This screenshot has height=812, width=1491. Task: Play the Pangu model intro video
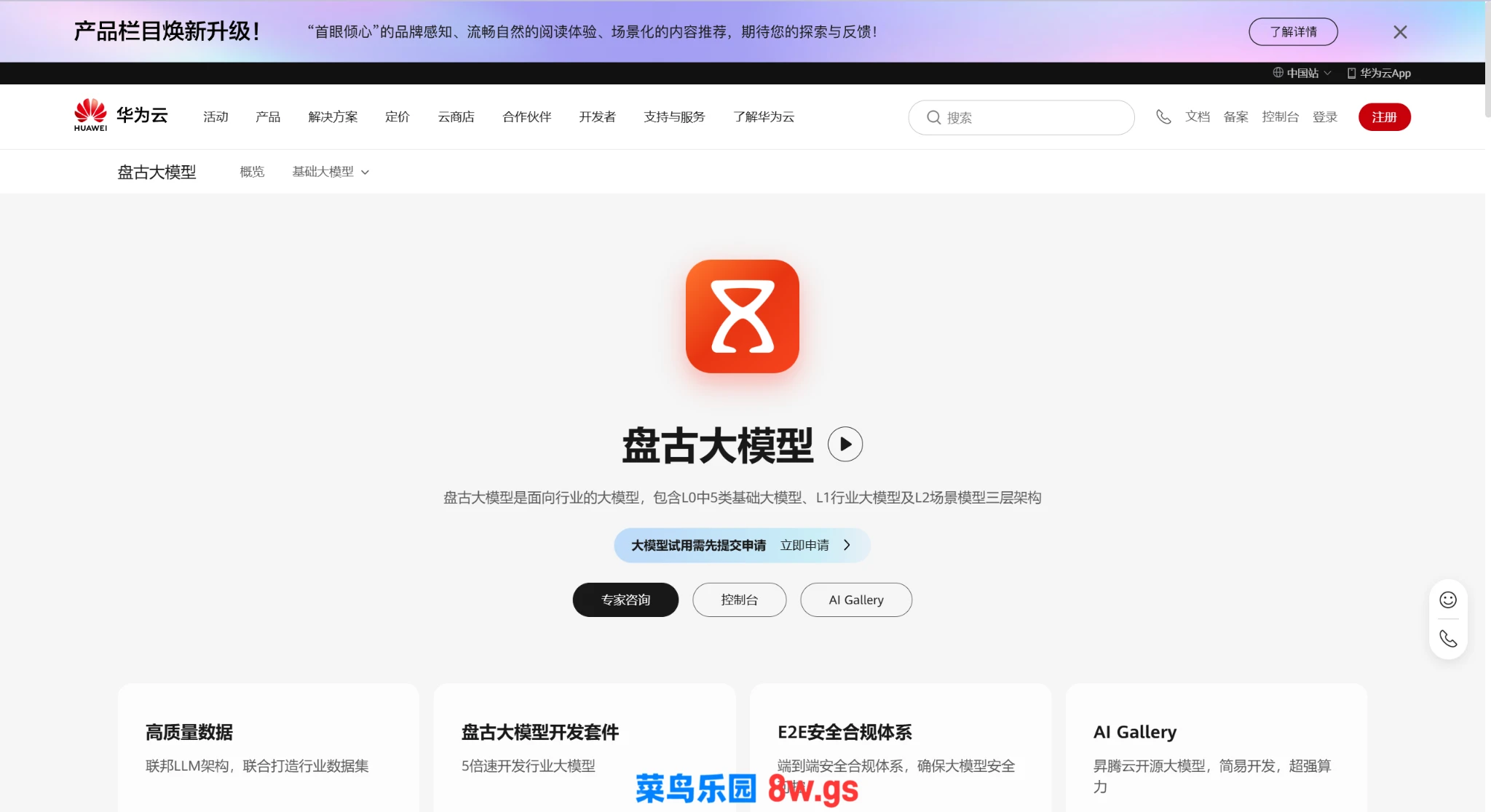tap(845, 444)
